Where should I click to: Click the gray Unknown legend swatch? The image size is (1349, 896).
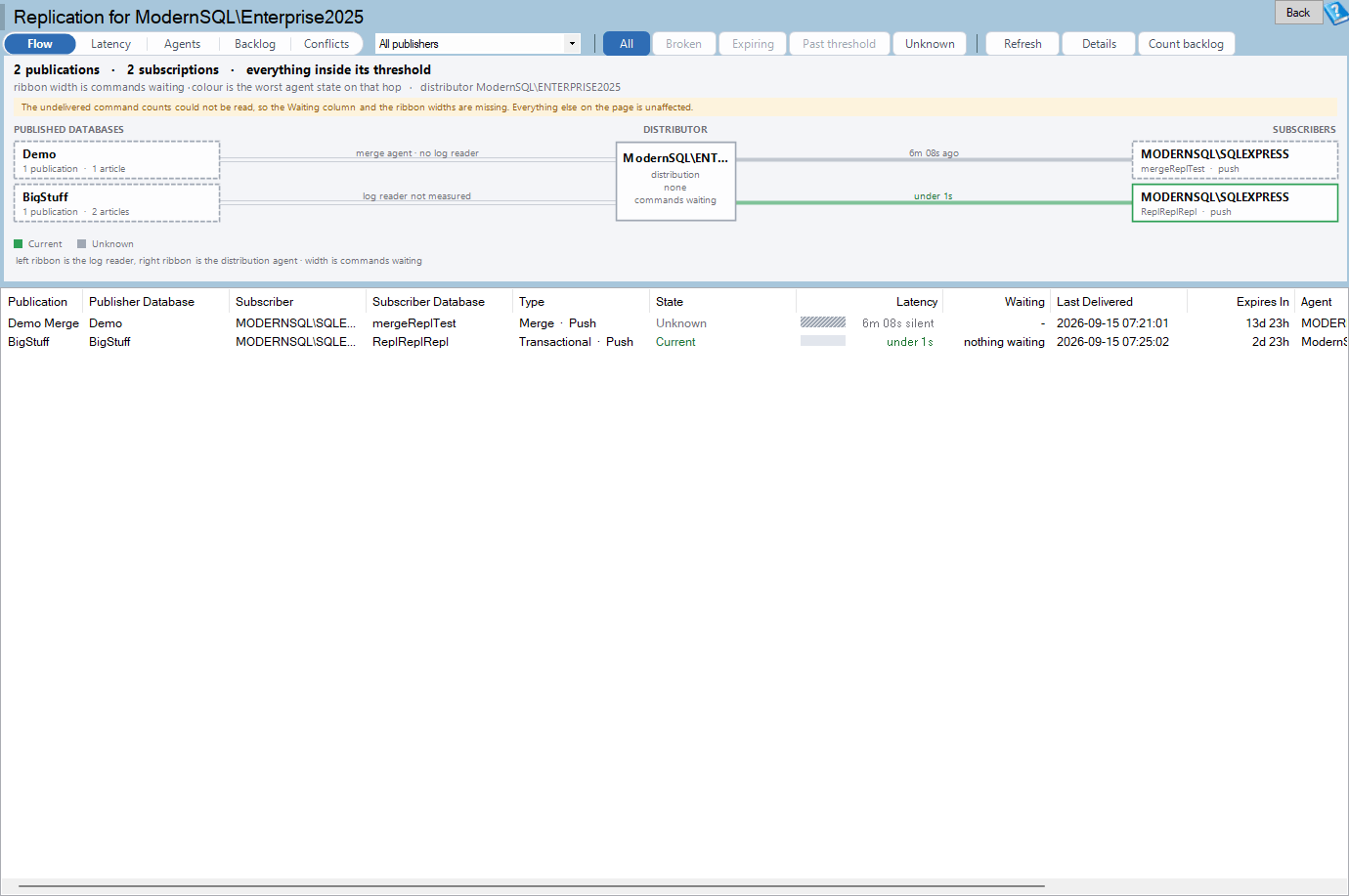click(x=81, y=244)
